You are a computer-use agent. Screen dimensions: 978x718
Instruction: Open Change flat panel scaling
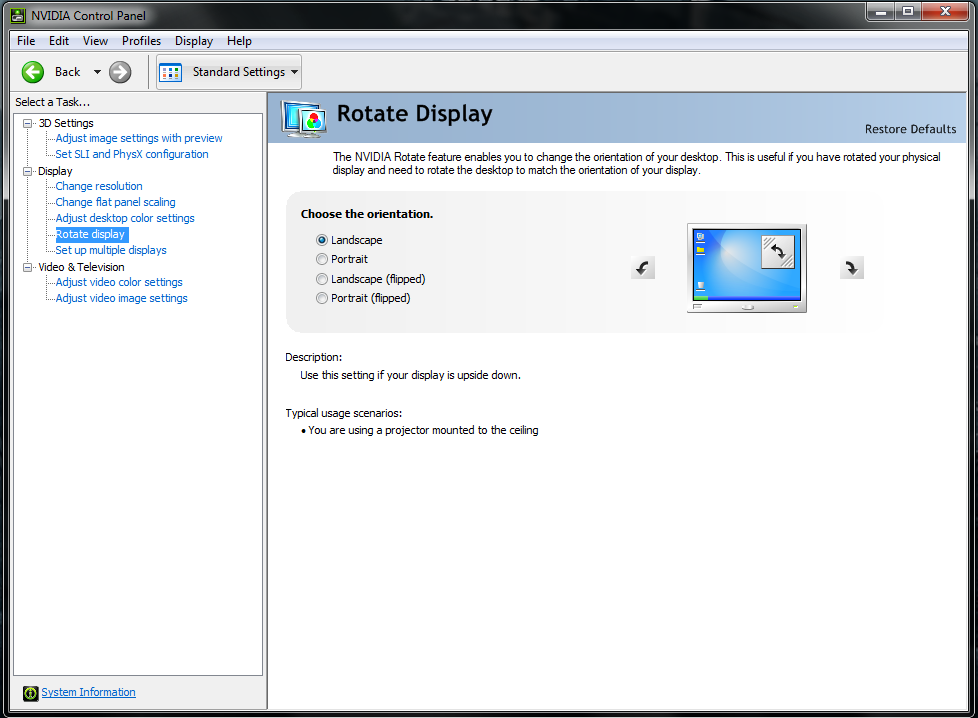(x=115, y=202)
